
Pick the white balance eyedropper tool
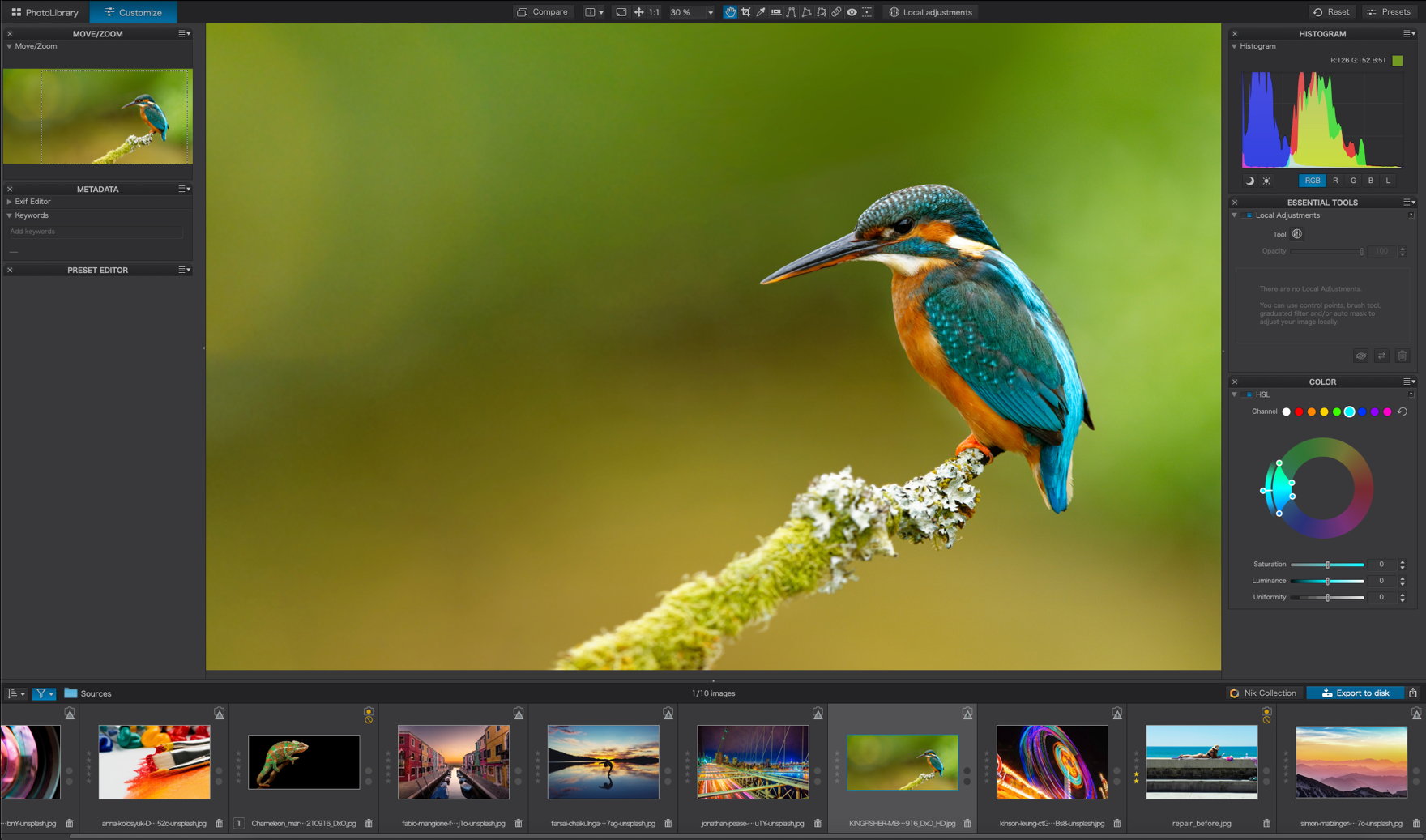coord(761,12)
